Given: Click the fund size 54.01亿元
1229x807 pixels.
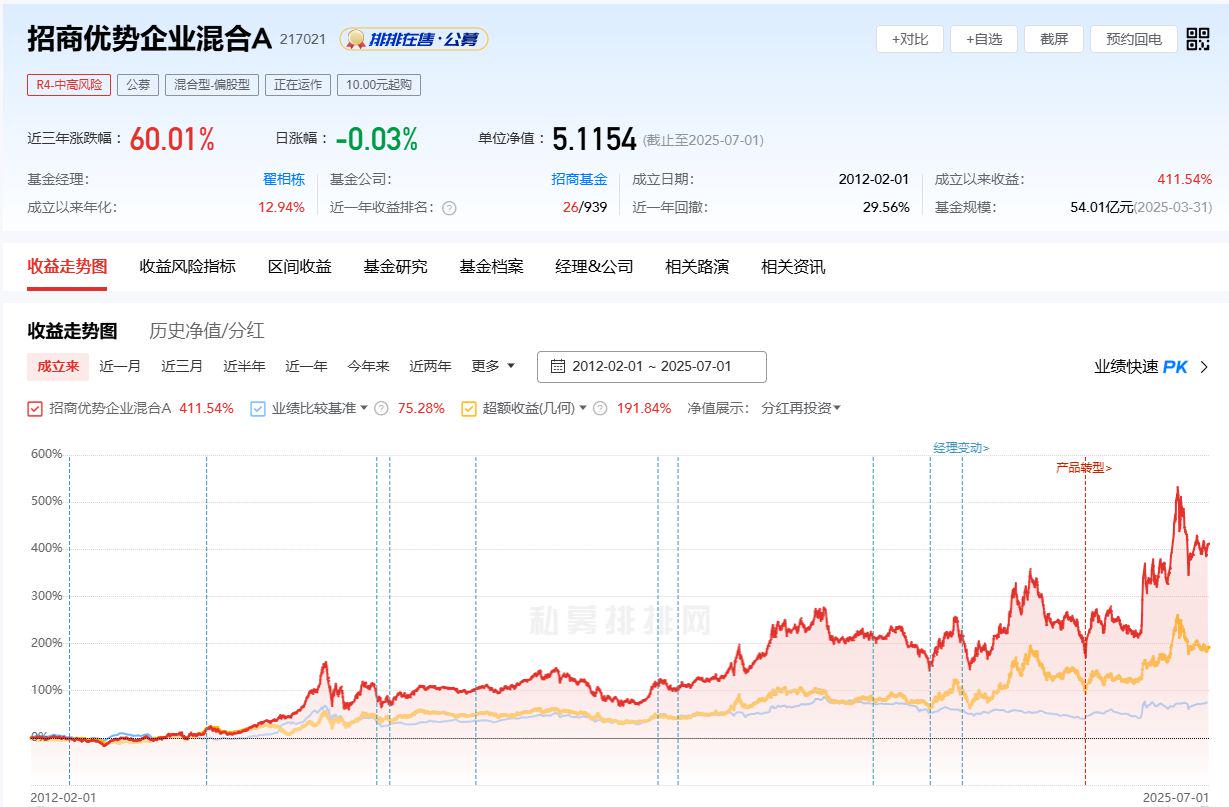Looking at the screenshot, I should tap(1101, 207).
